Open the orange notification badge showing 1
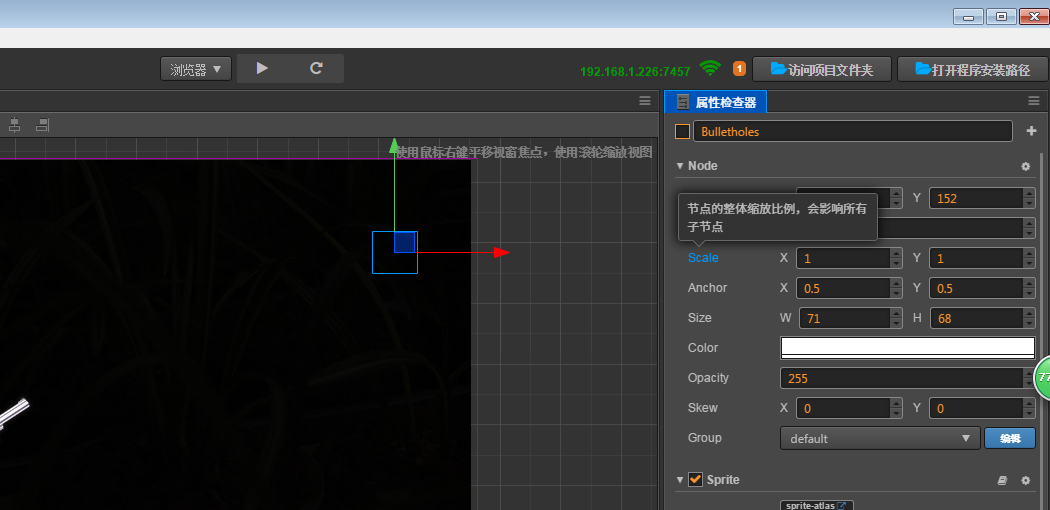1050x510 pixels. (739, 68)
